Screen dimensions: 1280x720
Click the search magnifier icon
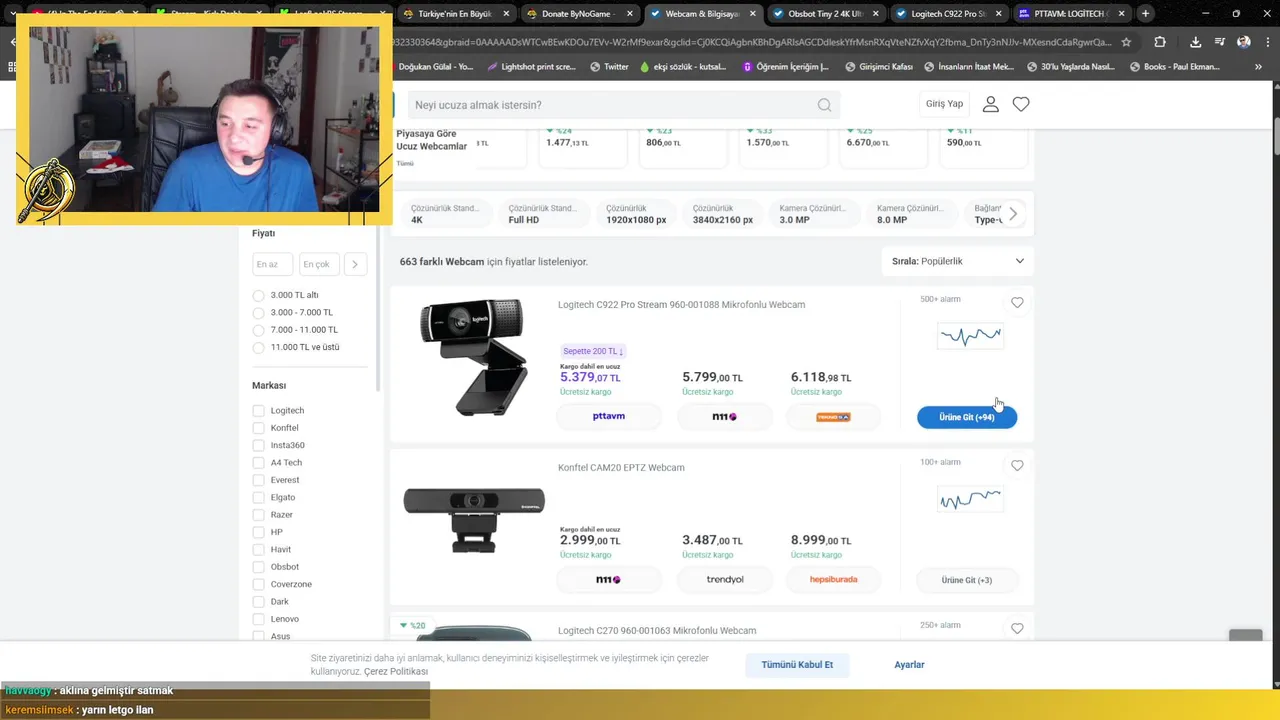coord(824,105)
